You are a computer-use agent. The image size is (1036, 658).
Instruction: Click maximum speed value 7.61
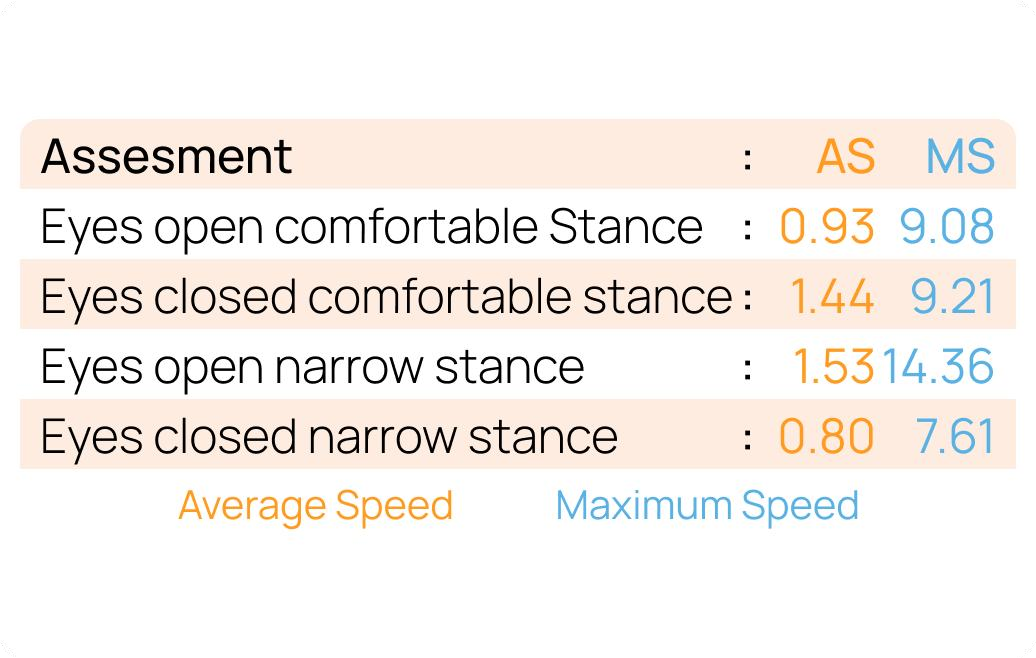(x=954, y=437)
